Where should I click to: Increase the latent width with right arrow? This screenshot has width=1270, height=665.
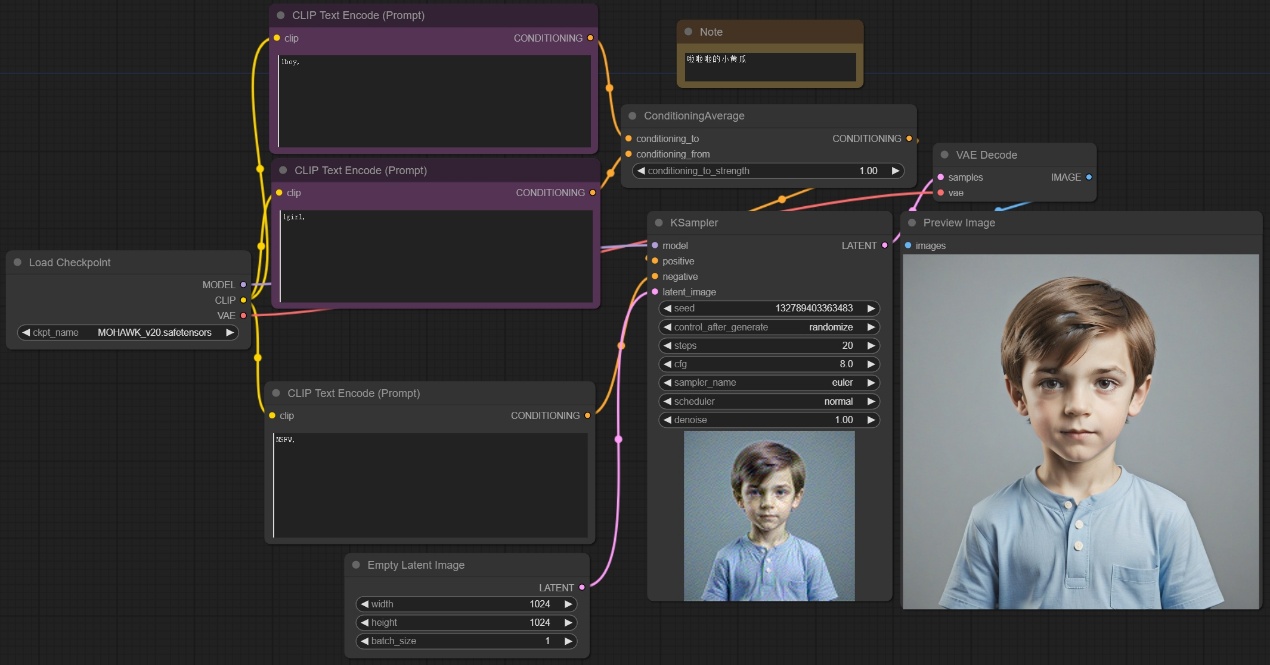(568, 604)
